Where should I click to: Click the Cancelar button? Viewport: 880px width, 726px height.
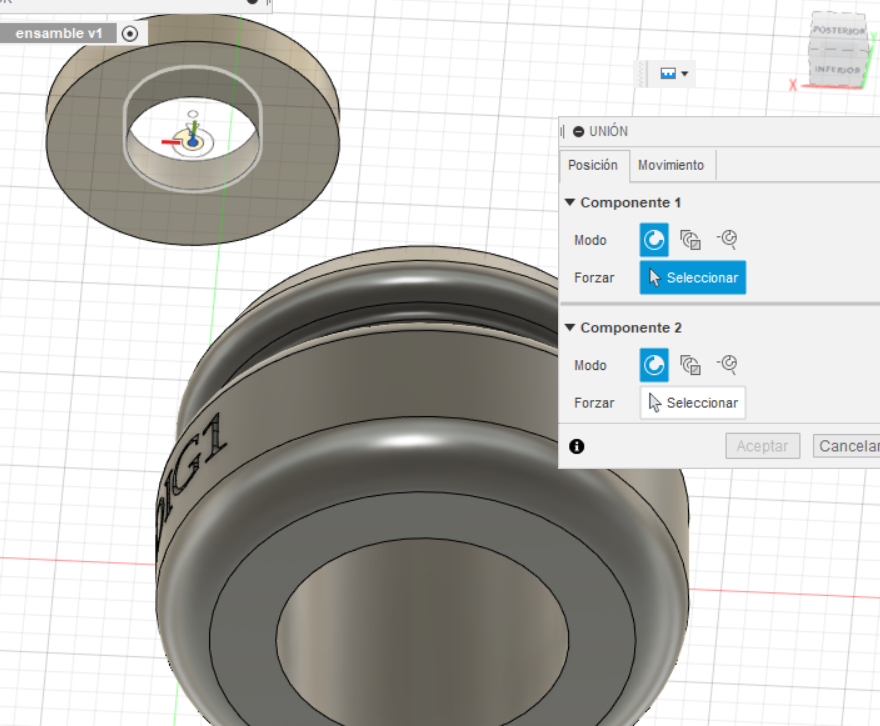click(x=848, y=446)
